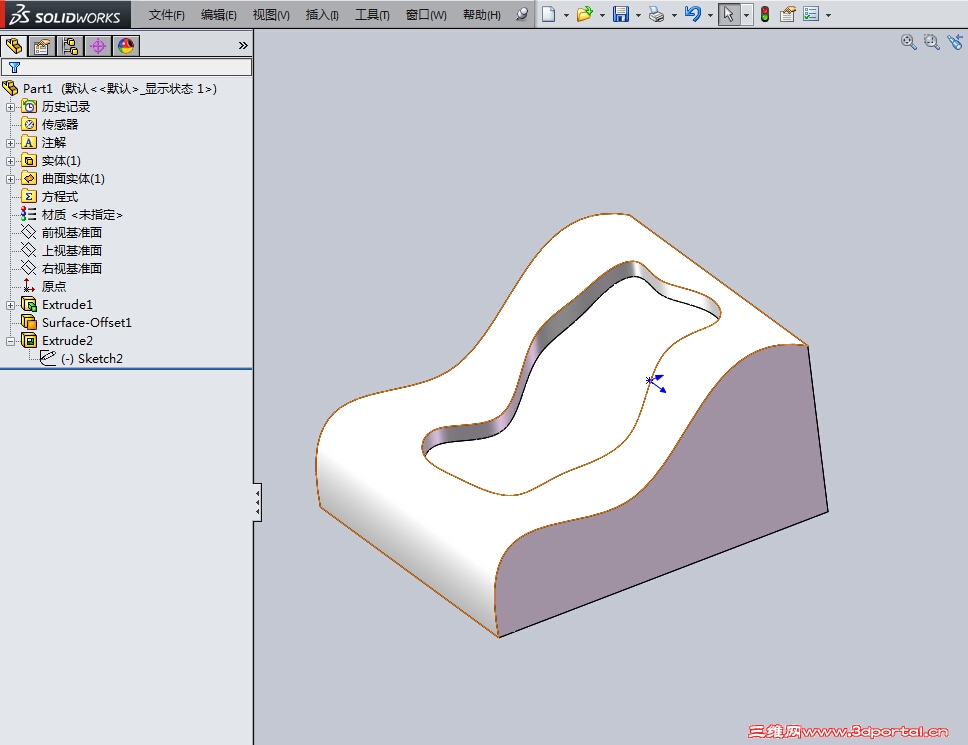Screen dimensions: 968x745
Task: Switch to FeatureManager design tree tab
Action: point(14,46)
